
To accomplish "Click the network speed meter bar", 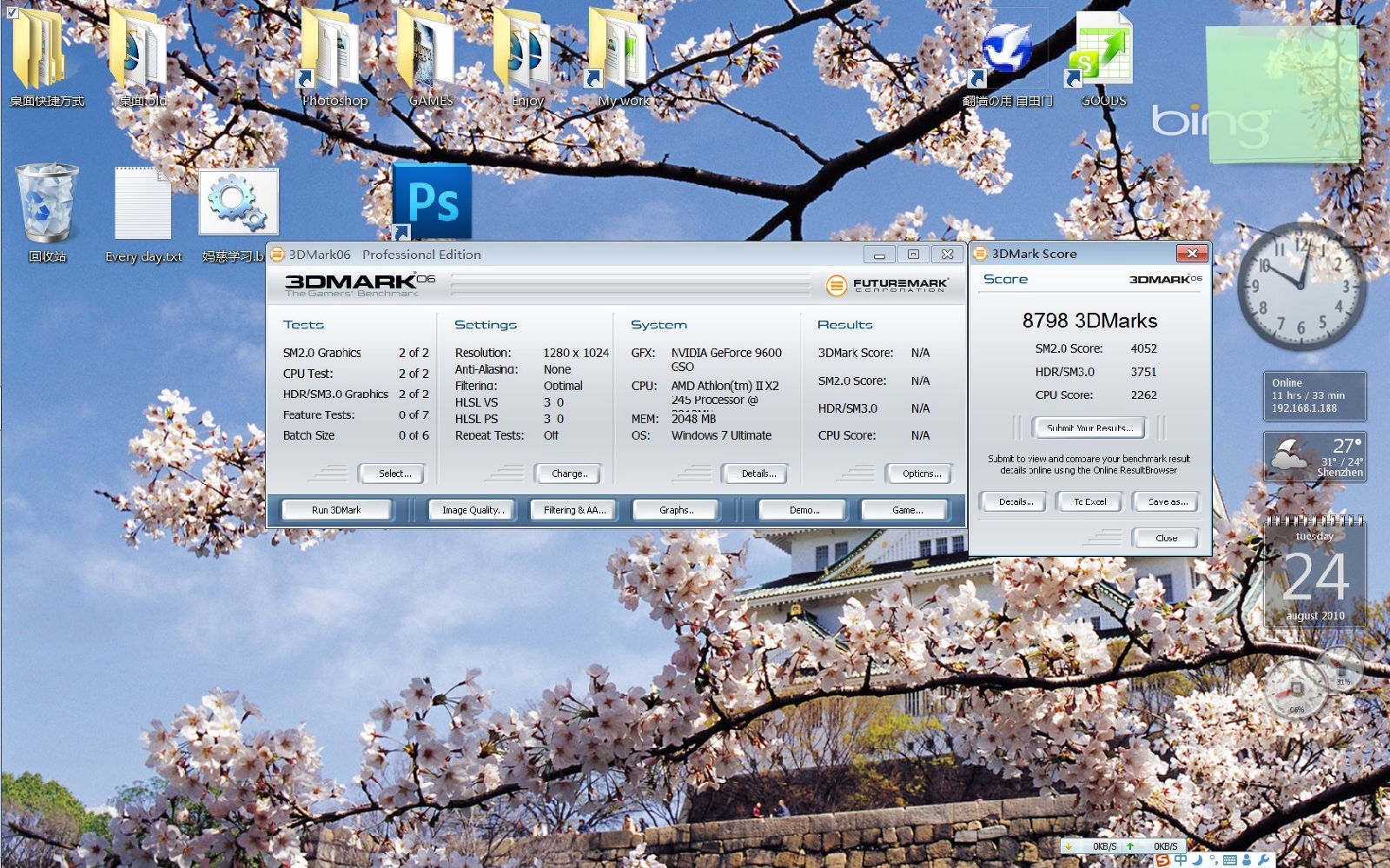I will tap(1122, 845).
